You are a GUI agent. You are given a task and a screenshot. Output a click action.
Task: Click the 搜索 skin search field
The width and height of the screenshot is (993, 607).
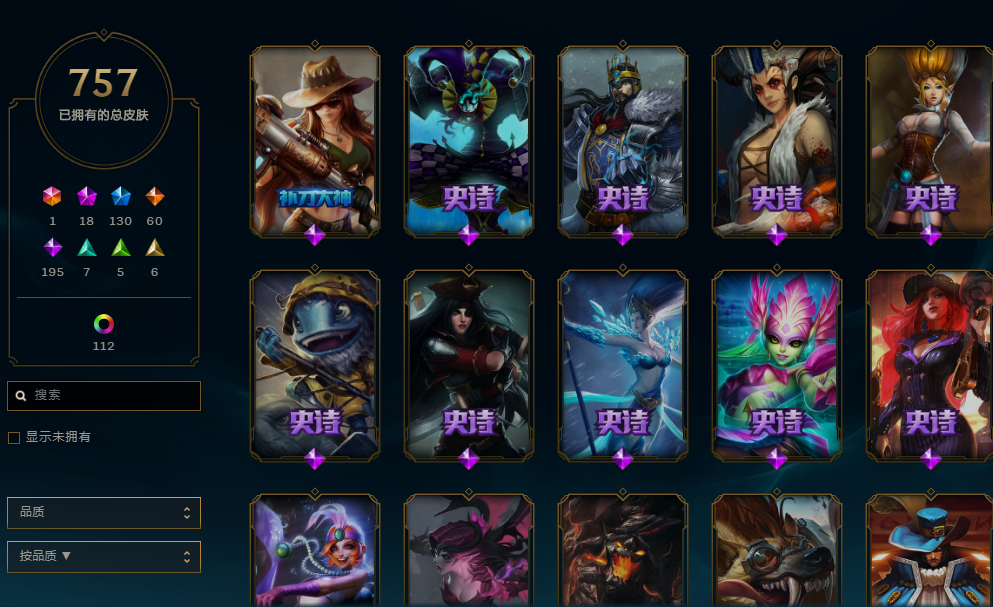pos(104,395)
